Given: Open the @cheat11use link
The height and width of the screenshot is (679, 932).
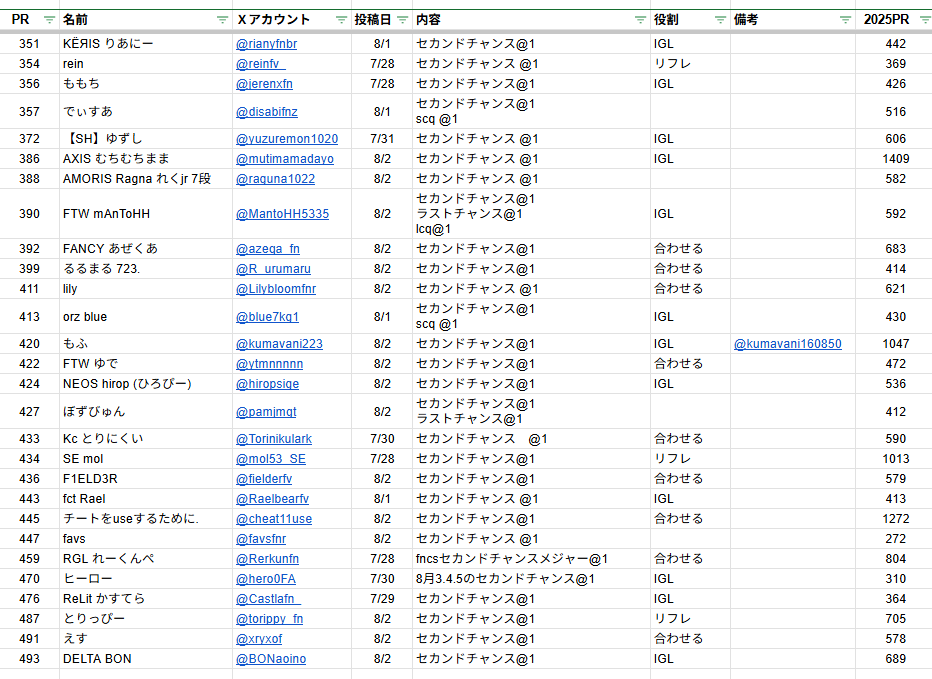Looking at the screenshot, I should (274, 519).
